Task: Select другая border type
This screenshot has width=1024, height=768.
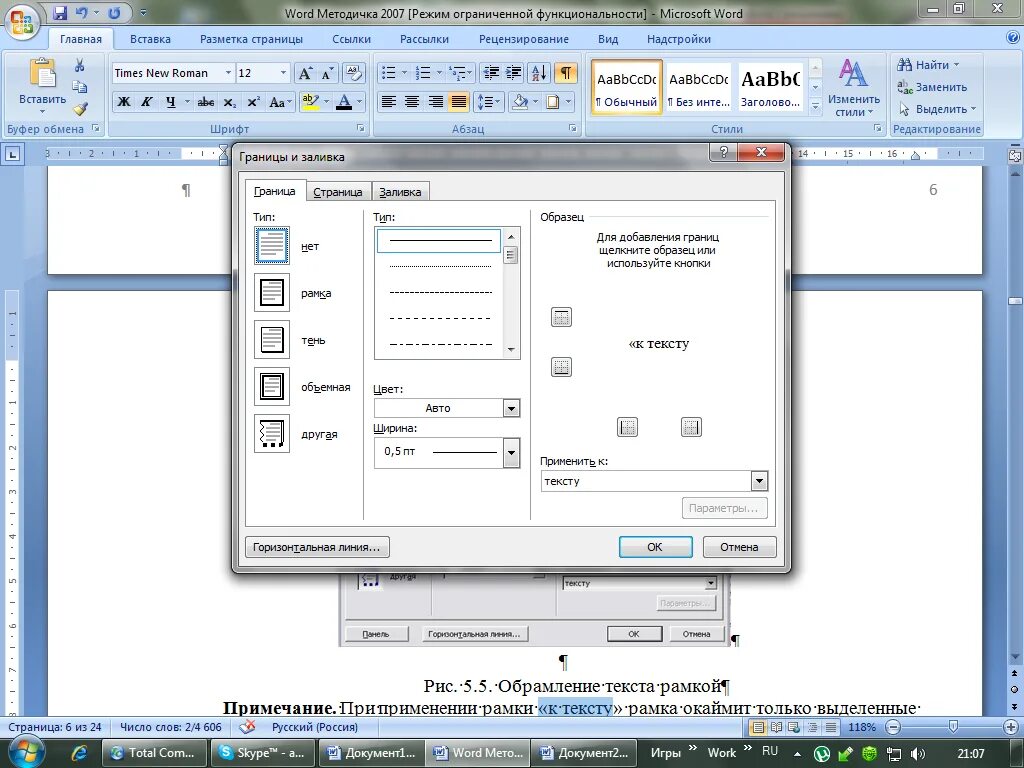Action: click(272, 434)
